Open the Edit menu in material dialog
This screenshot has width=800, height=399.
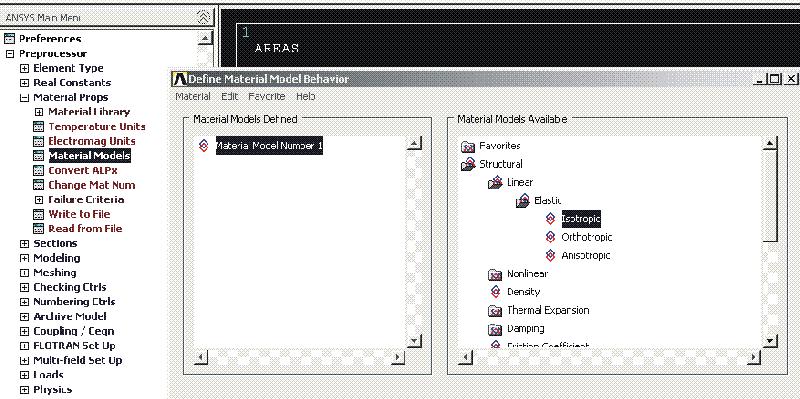tap(230, 96)
